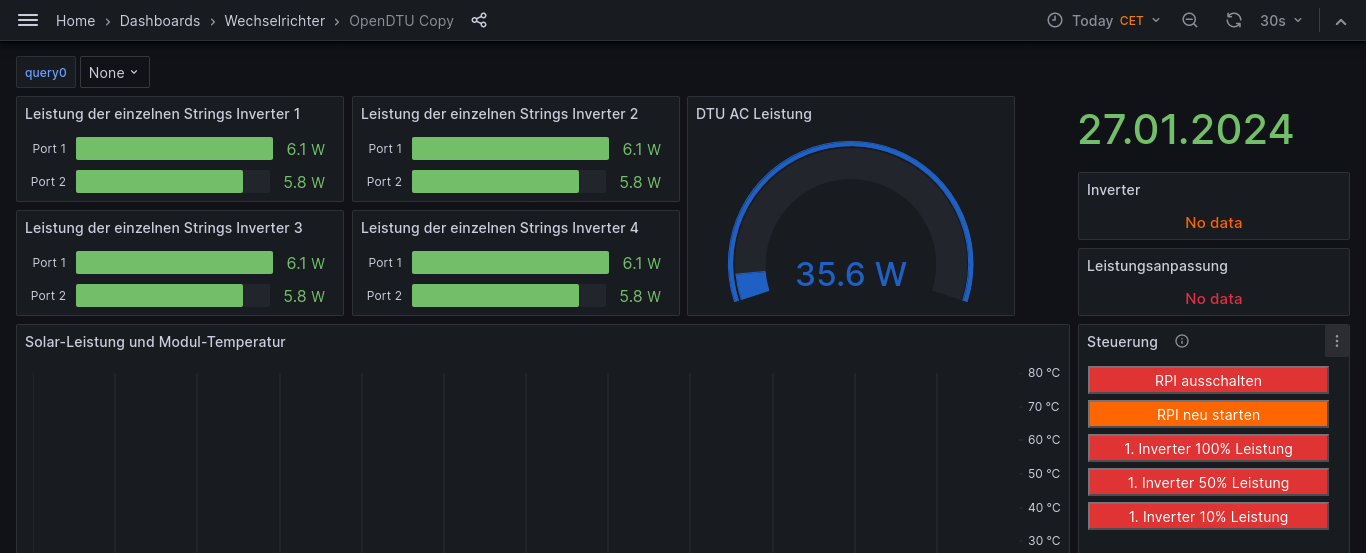Go to Home breadcrumb
This screenshot has width=1366, height=553.
click(x=75, y=21)
